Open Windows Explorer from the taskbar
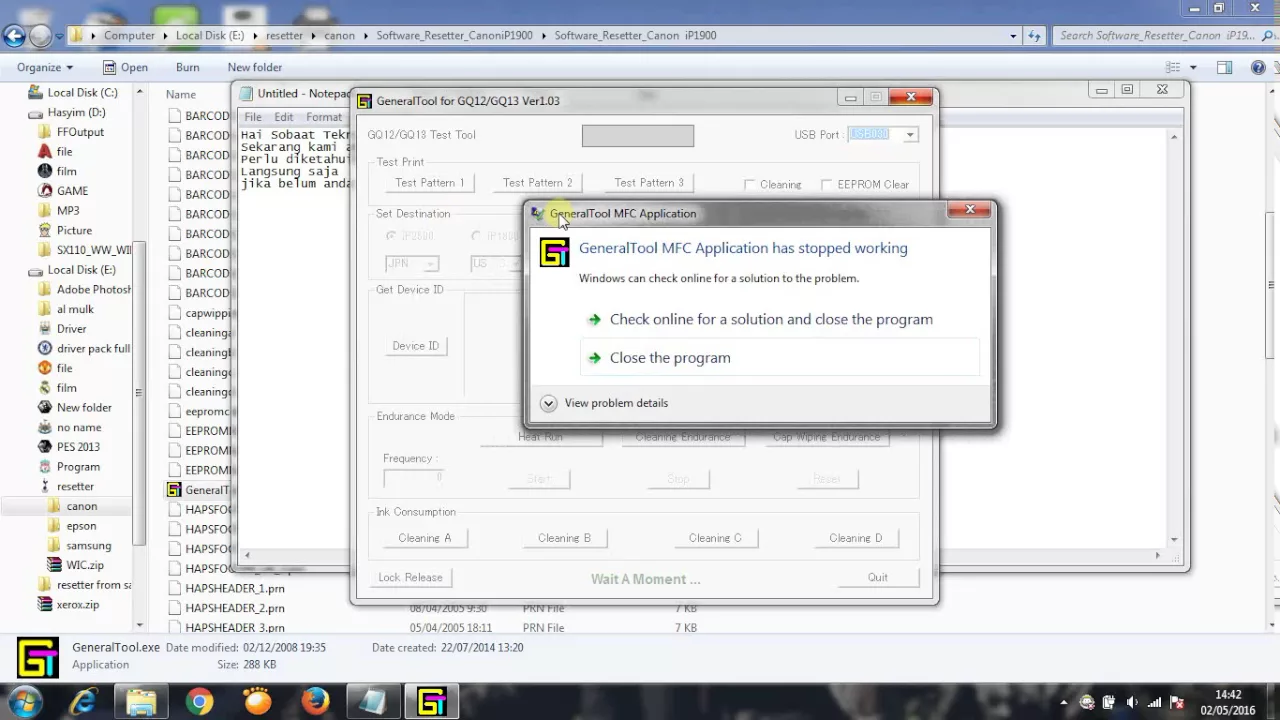The height and width of the screenshot is (720, 1280). click(141, 702)
